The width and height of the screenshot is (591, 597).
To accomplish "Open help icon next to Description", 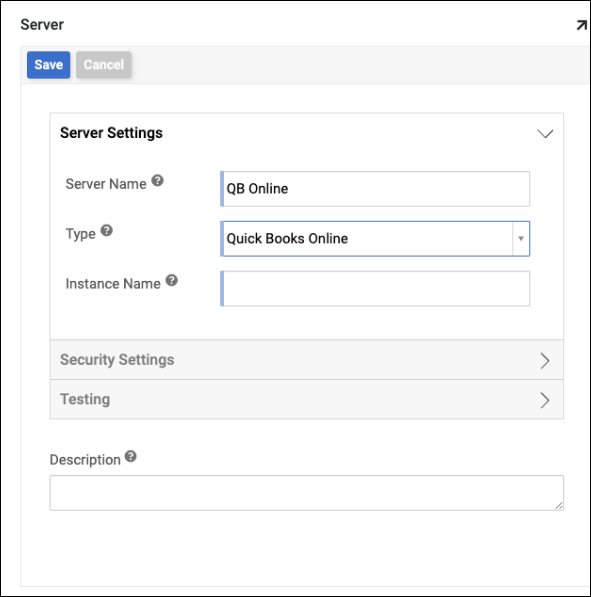I will (131, 456).
